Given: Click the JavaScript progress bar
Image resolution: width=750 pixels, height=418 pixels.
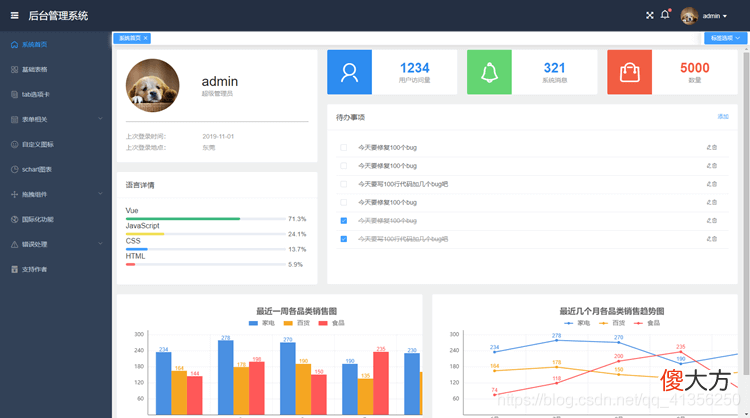Looking at the screenshot, I should point(206,234).
